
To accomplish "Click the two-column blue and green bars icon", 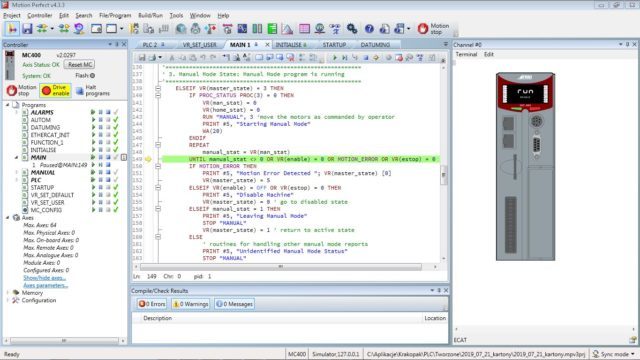I will [257, 29].
